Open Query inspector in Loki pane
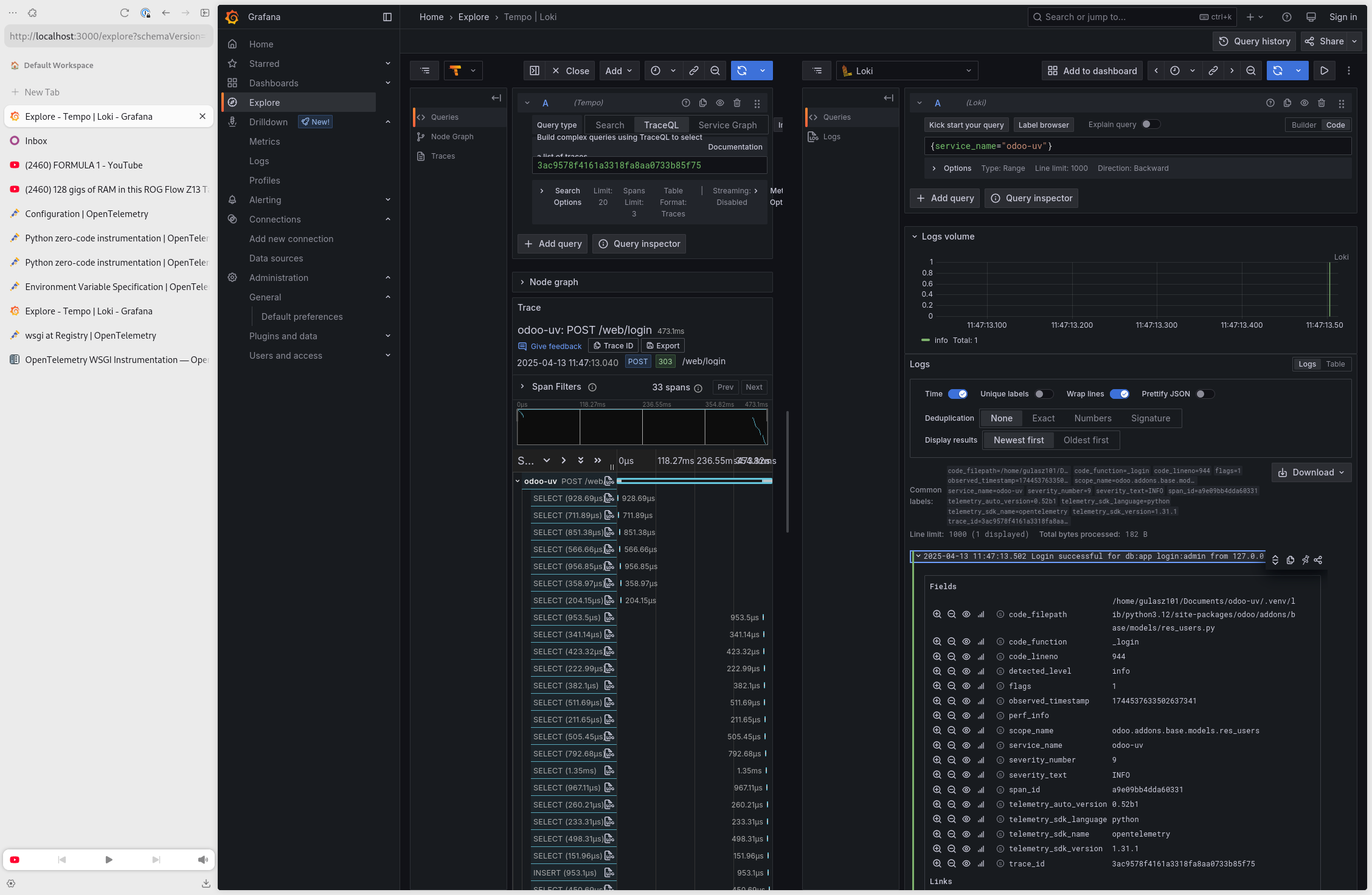This screenshot has height=895, width=1372. pos(1031,198)
